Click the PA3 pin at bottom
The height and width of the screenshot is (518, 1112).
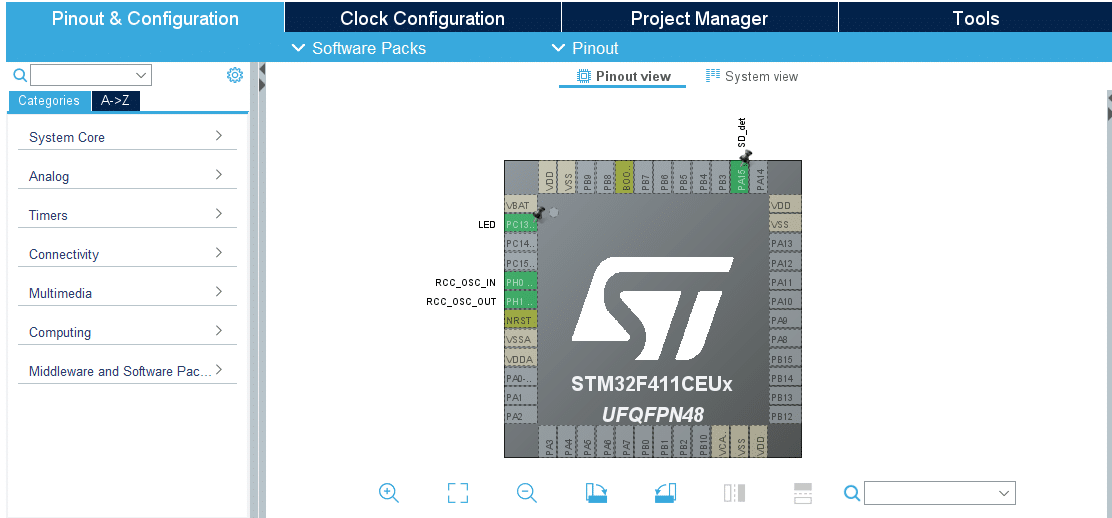(x=548, y=441)
